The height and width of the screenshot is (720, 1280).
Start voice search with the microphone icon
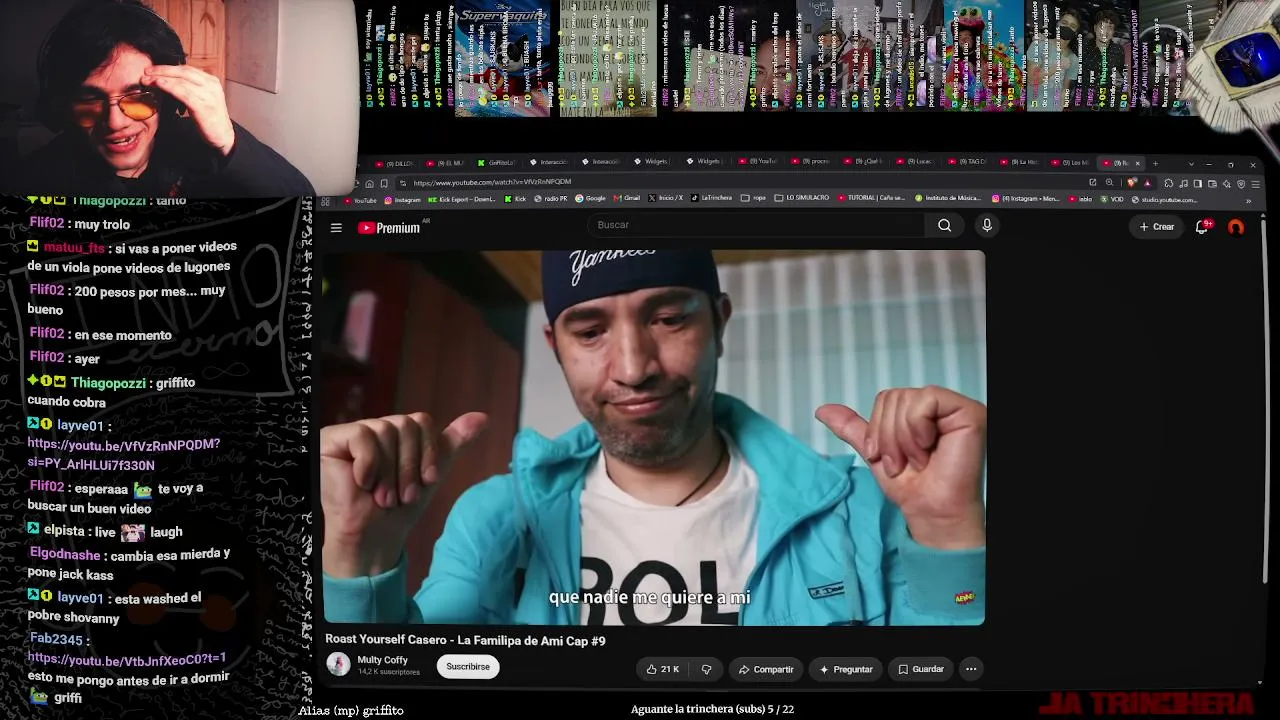(x=987, y=225)
